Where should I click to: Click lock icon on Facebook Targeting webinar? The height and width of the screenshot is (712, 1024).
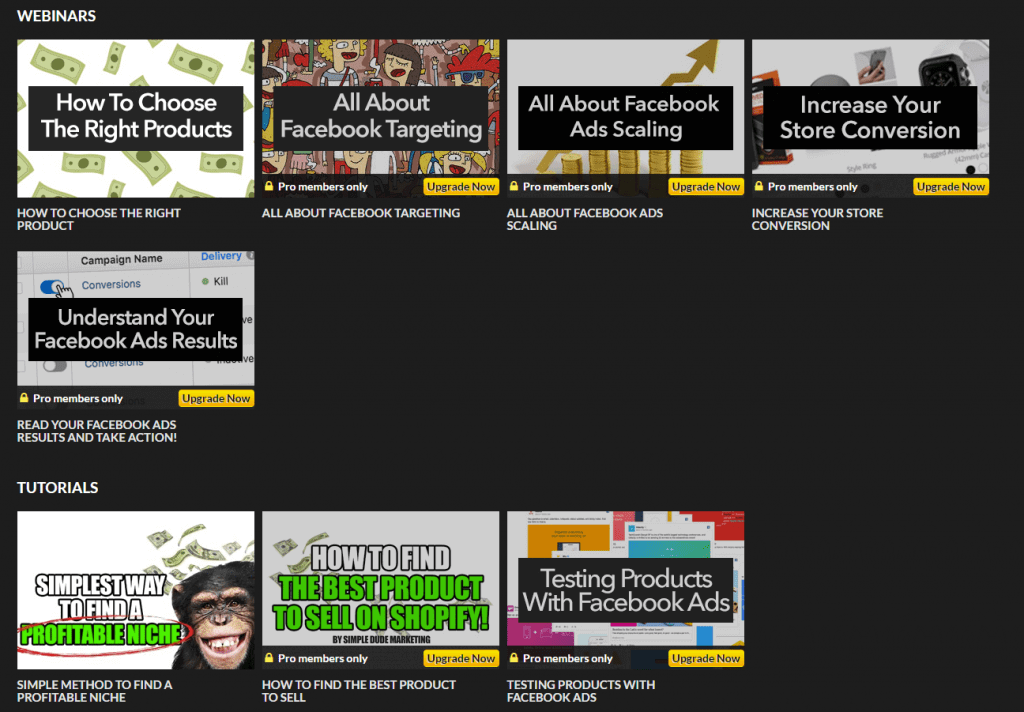click(x=268, y=186)
